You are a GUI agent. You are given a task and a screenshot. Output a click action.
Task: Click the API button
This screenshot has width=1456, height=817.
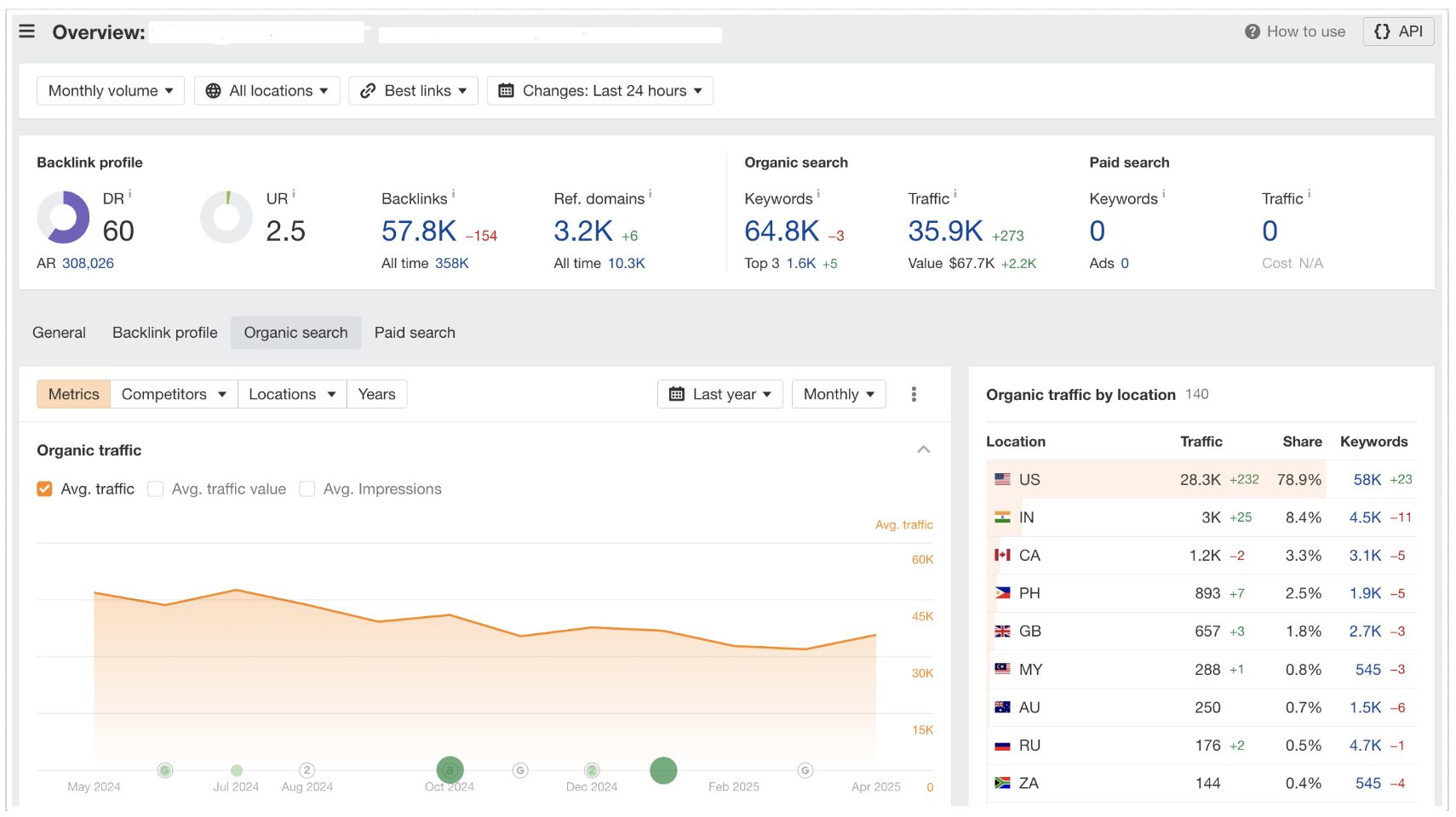pos(1398,31)
